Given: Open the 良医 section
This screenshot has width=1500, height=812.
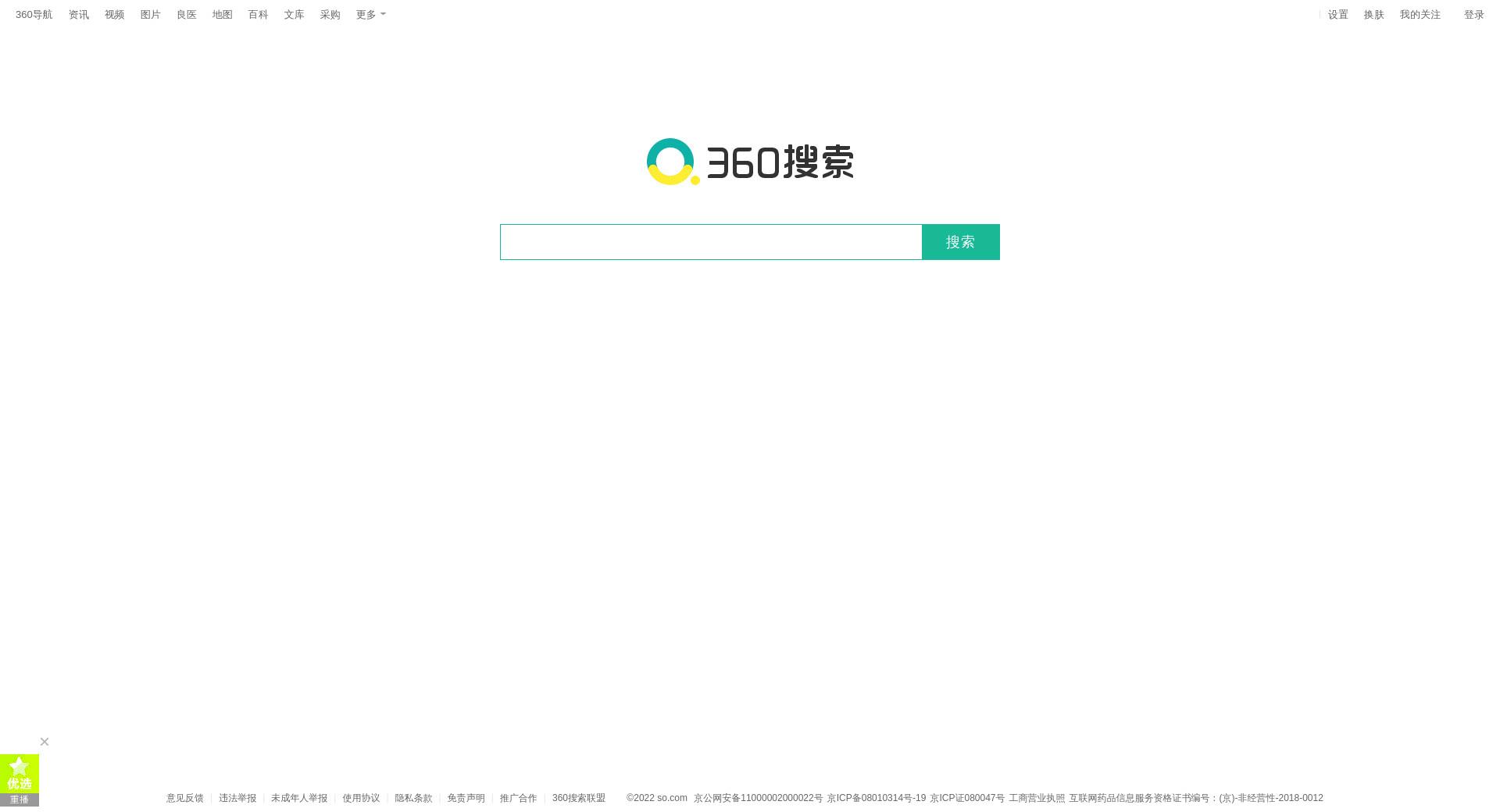Looking at the screenshot, I should pyautogui.click(x=187, y=15).
